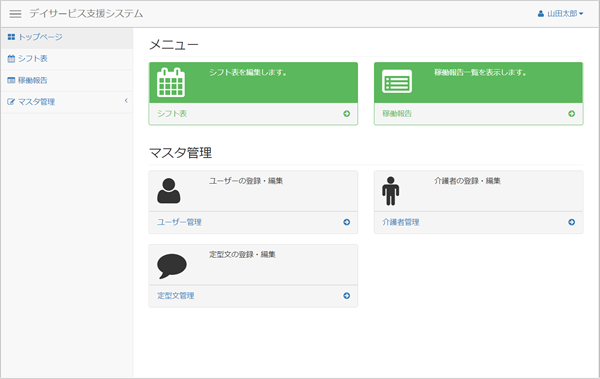Click the speech bubble icon on 定型文 card
The image size is (600, 379).
click(x=172, y=266)
